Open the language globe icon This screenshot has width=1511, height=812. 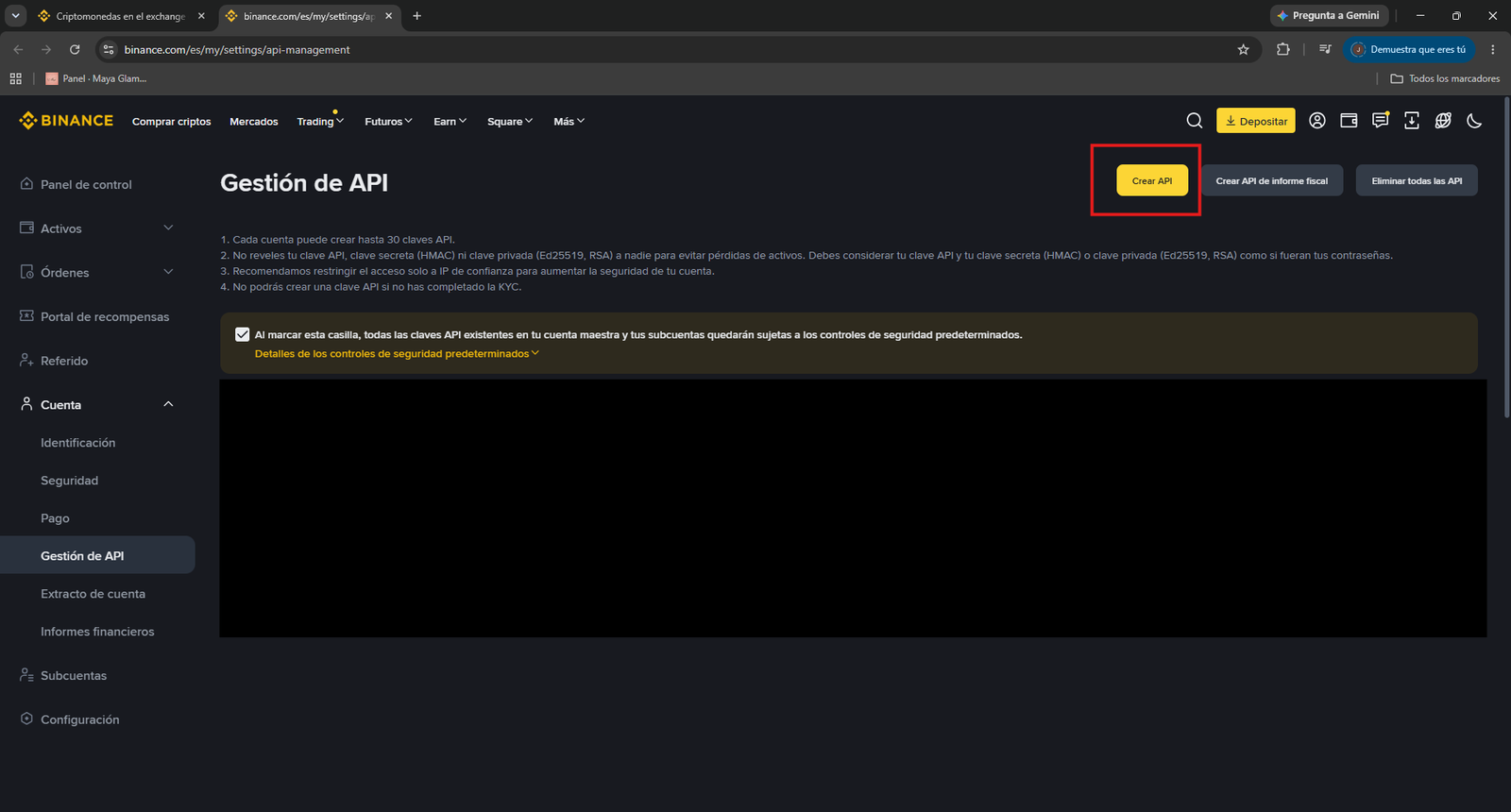tap(1443, 121)
